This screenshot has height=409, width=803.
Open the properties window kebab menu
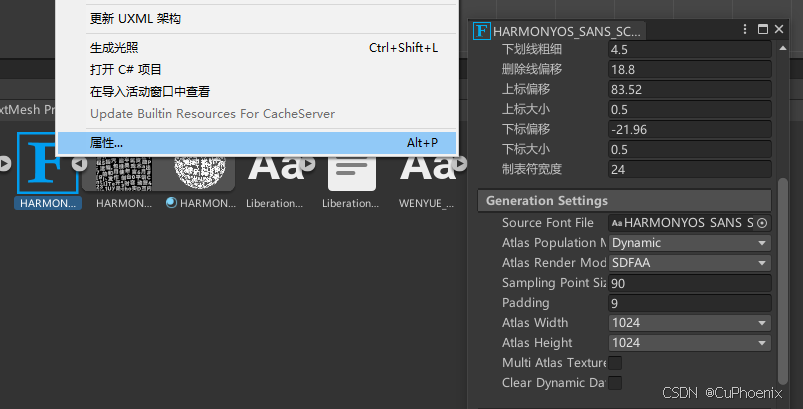[x=745, y=29]
